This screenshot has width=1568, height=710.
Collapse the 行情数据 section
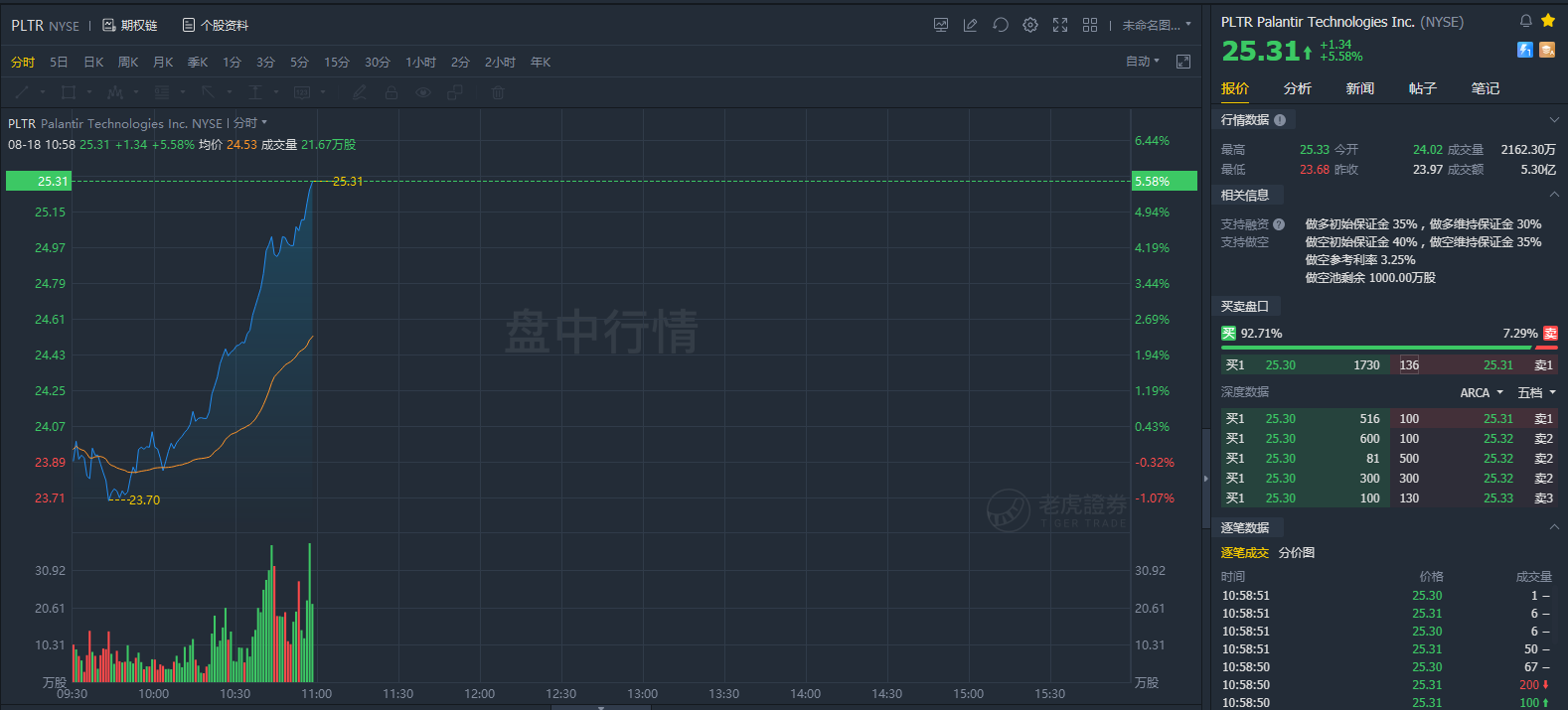(x=1554, y=120)
